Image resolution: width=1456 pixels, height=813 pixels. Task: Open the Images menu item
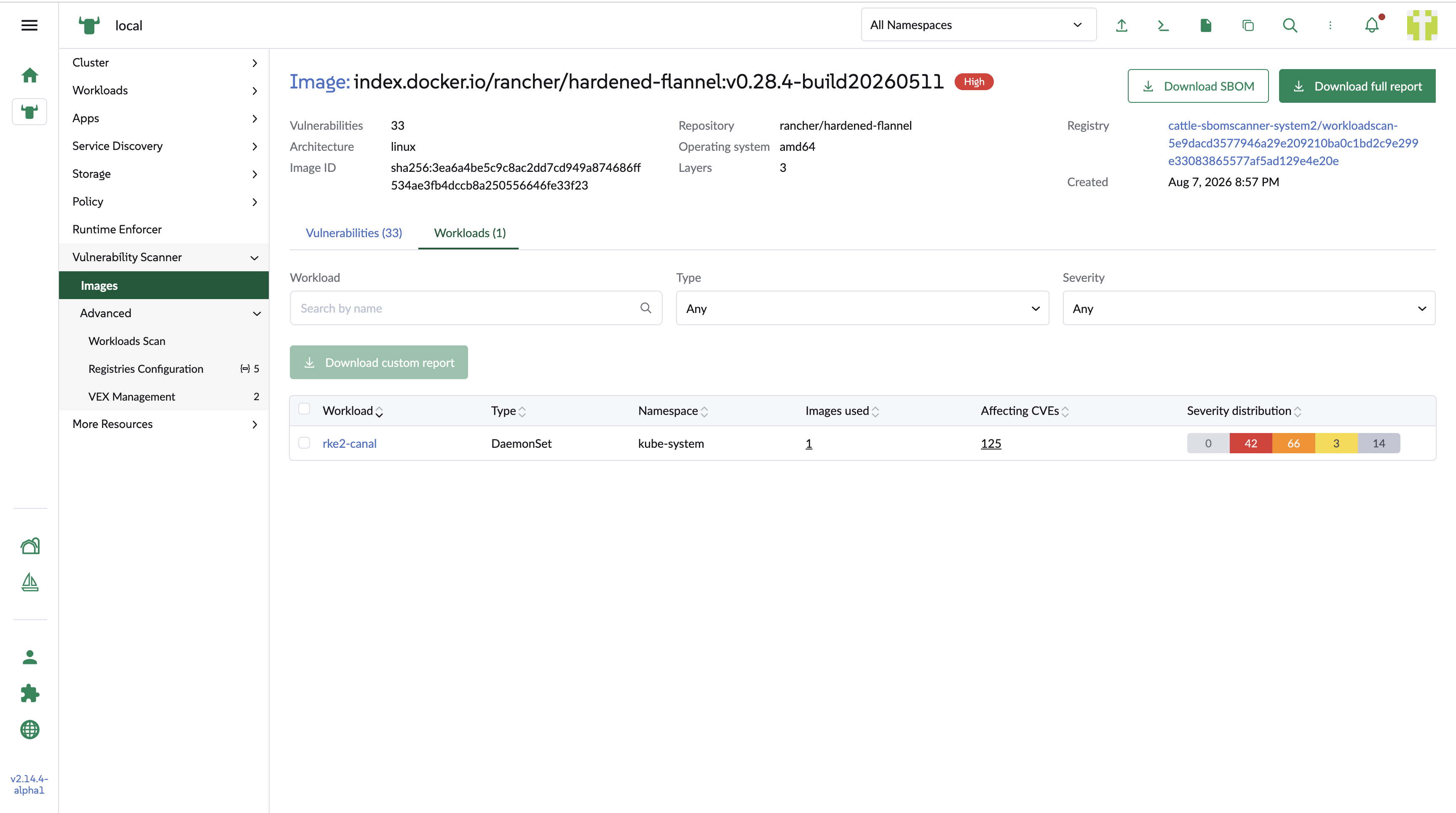pos(164,285)
